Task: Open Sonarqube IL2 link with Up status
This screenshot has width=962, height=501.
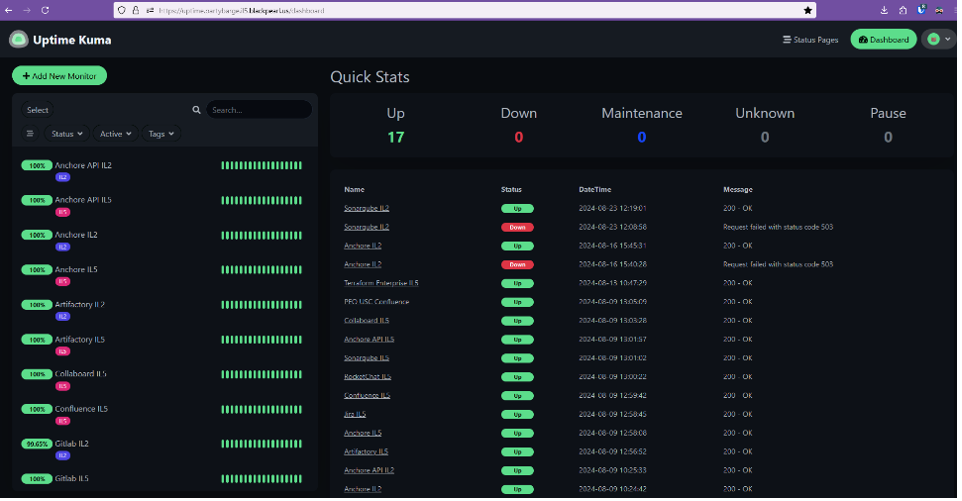Action: click(x=366, y=208)
